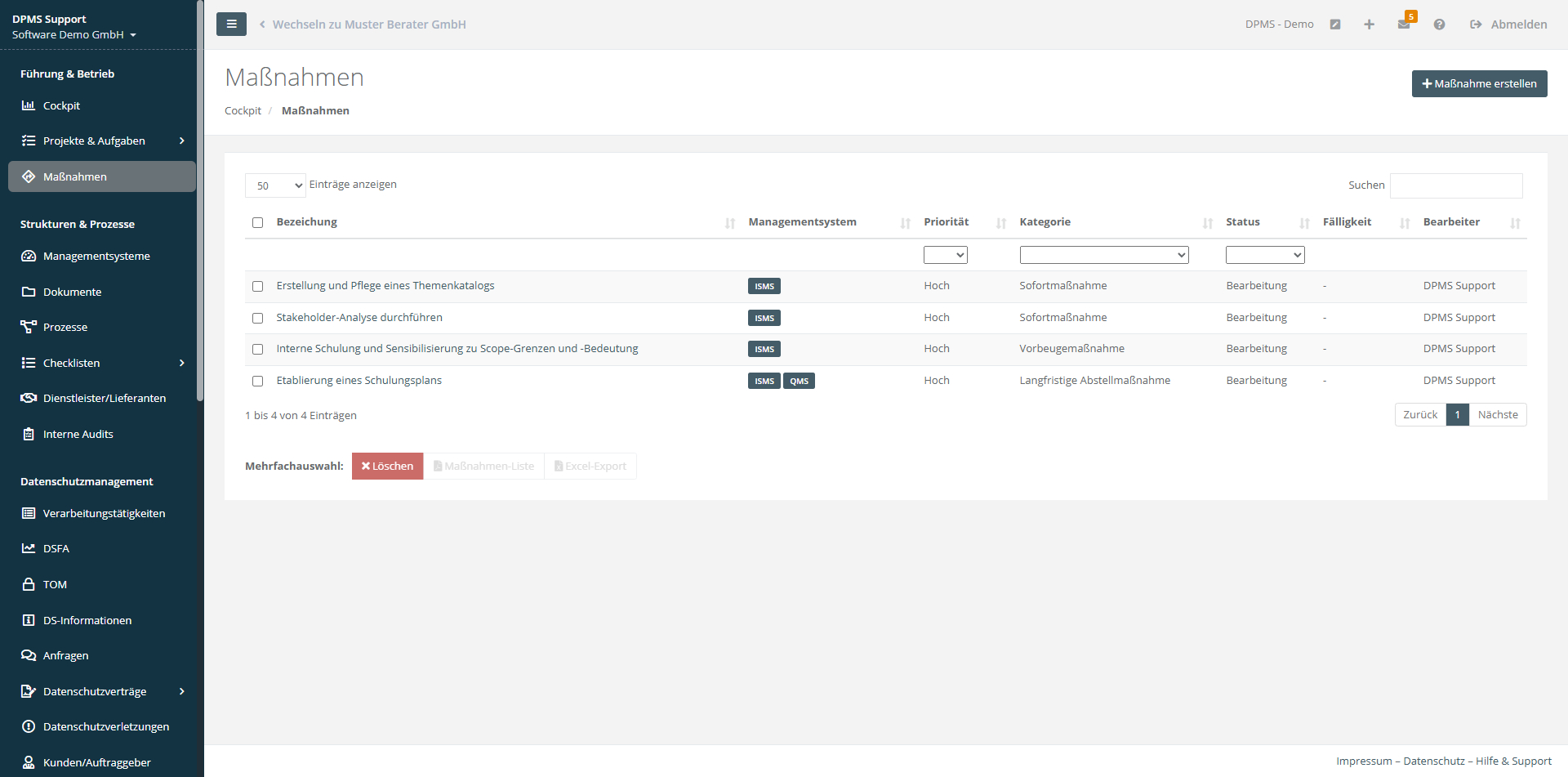Click the edit pencil icon beside DPMS - Demo
Image resolution: width=1568 pixels, height=777 pixels.
tap(1335, 25)
